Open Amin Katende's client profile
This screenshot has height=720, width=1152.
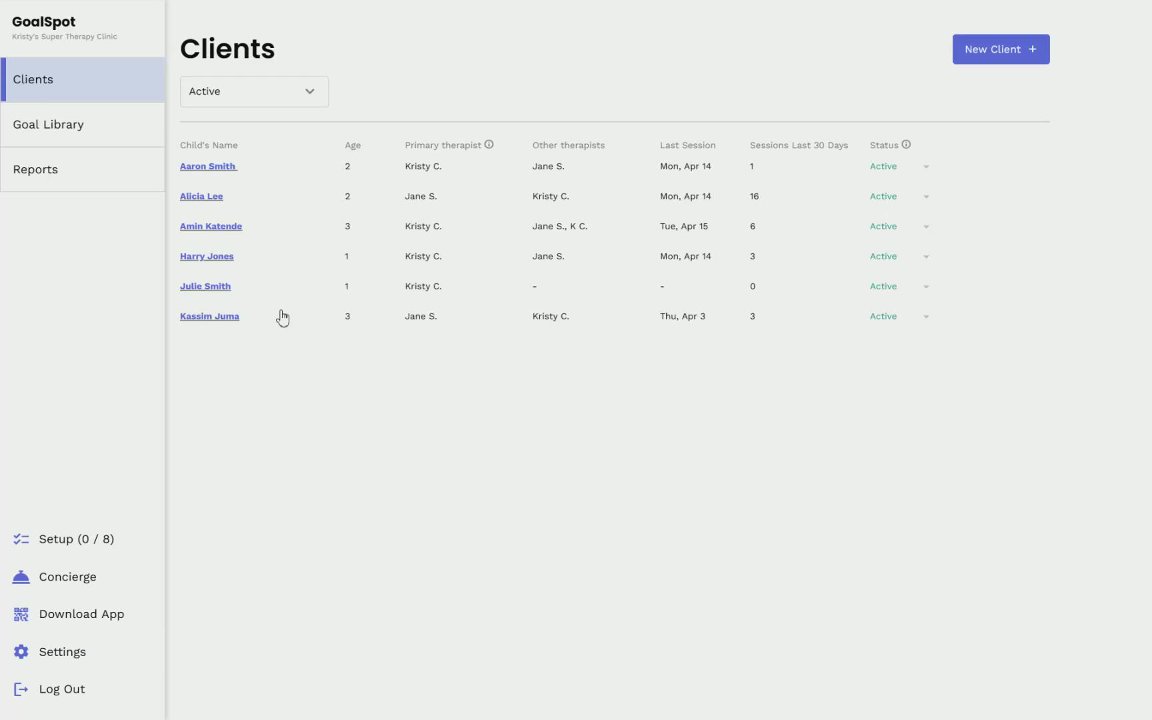(211, 226)
